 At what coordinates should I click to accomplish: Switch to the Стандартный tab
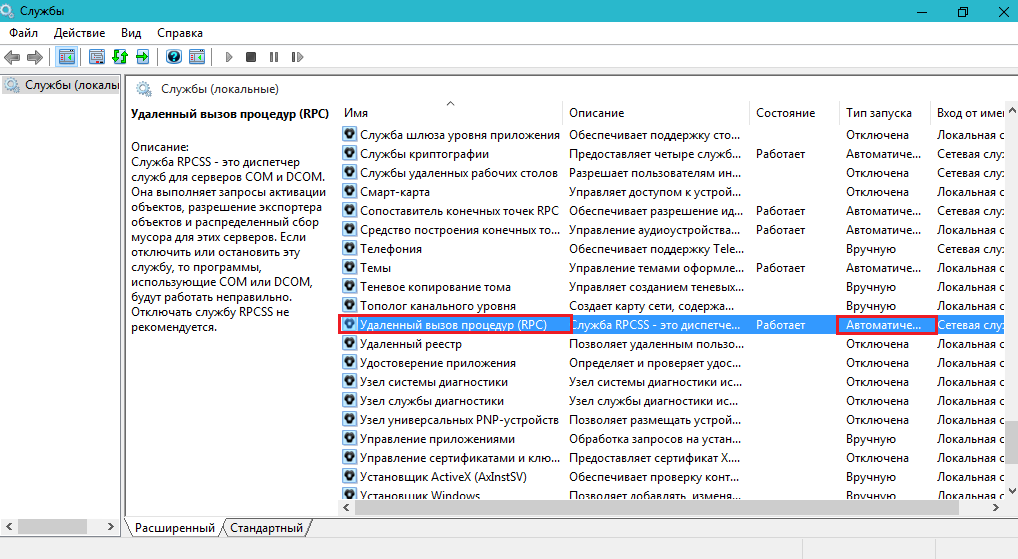point(266,527)
